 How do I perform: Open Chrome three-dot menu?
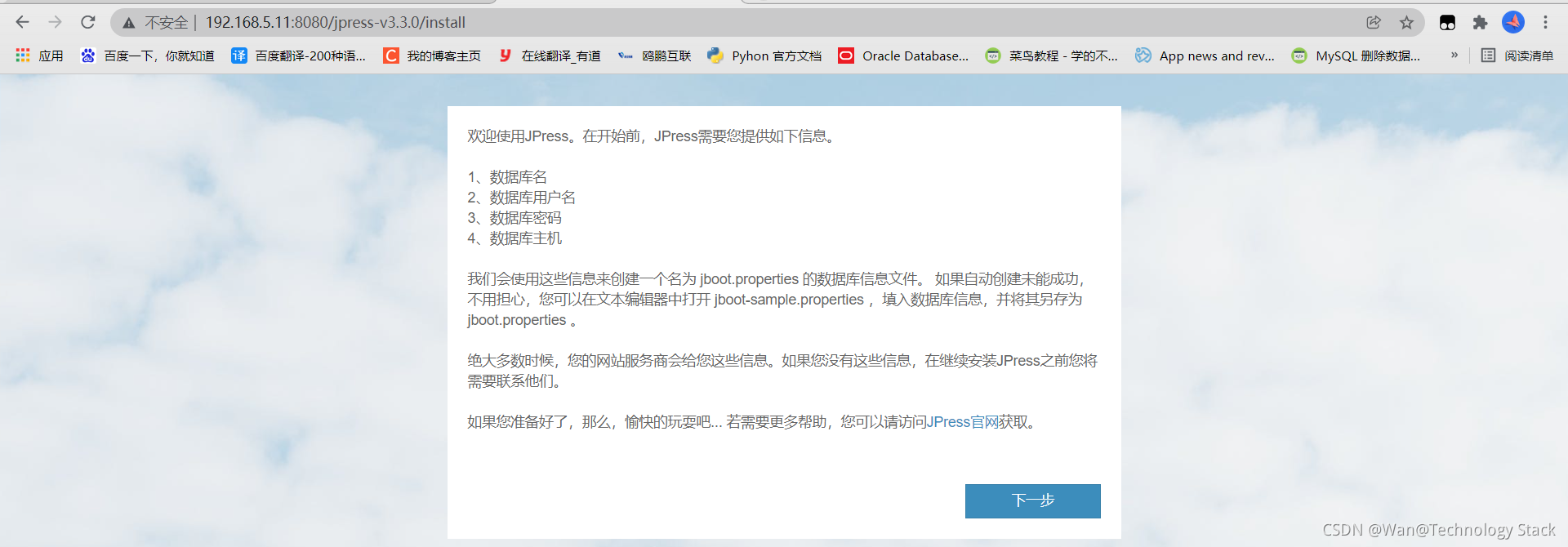1545,22
